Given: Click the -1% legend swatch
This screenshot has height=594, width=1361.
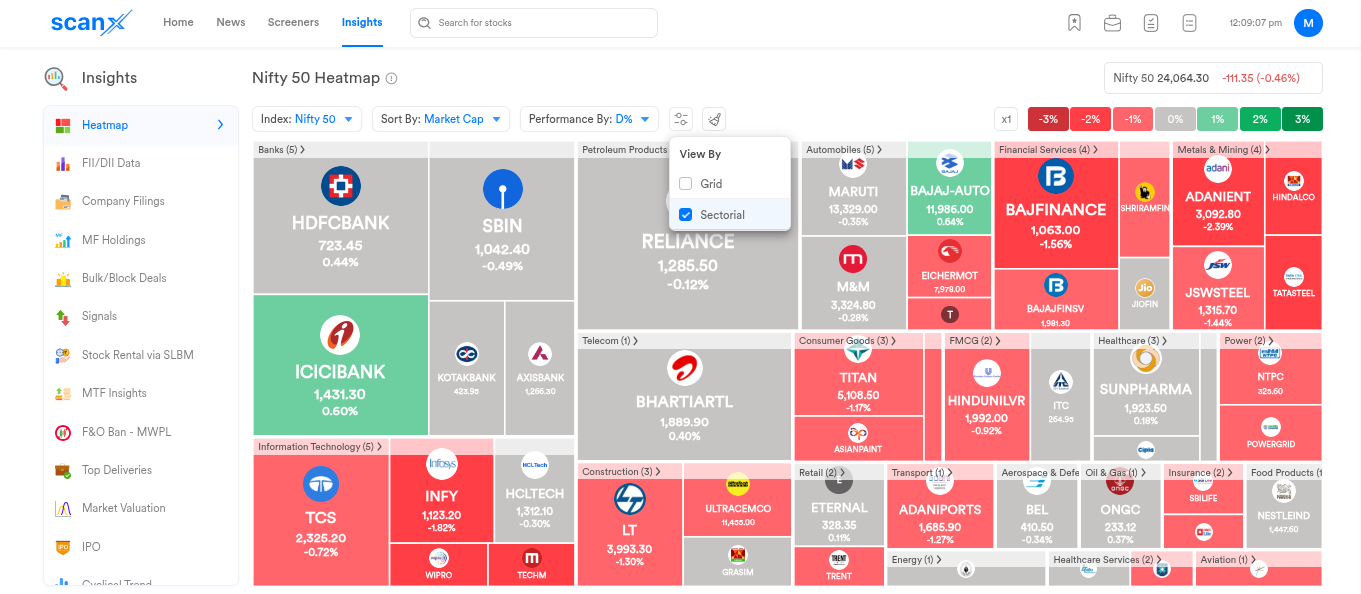Looking at the screenshot, I should tap(1133, 119).
